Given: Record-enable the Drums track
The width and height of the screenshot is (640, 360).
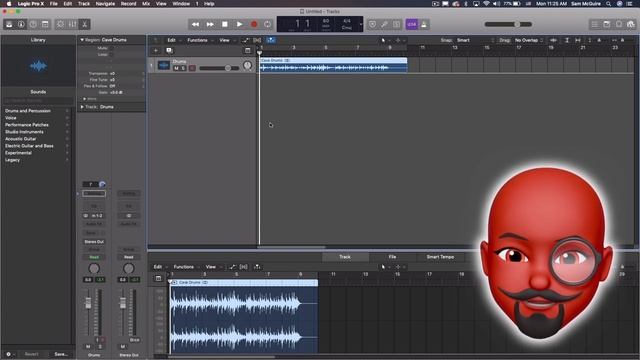Looking at the screenshot, I should (x=192, y=68).
